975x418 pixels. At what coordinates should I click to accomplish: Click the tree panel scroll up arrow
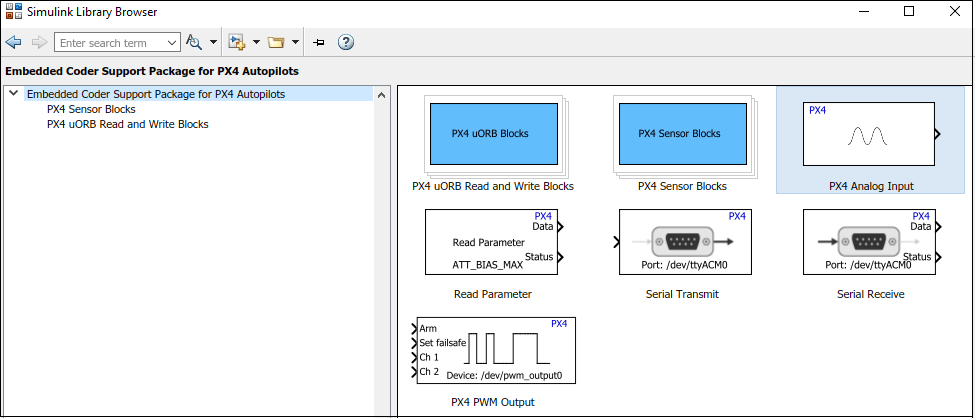pyautogui.click(x=382, y=95)
